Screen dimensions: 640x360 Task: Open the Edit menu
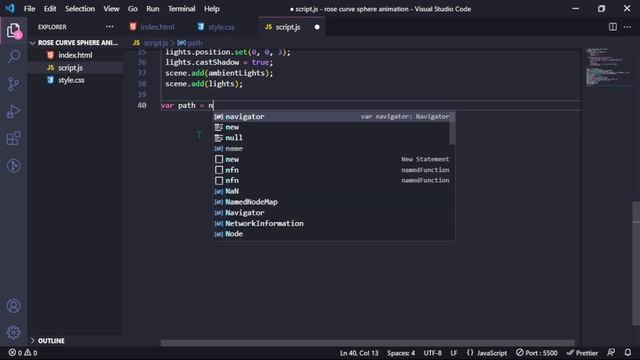pyautogui.click(x=50, y=9)
